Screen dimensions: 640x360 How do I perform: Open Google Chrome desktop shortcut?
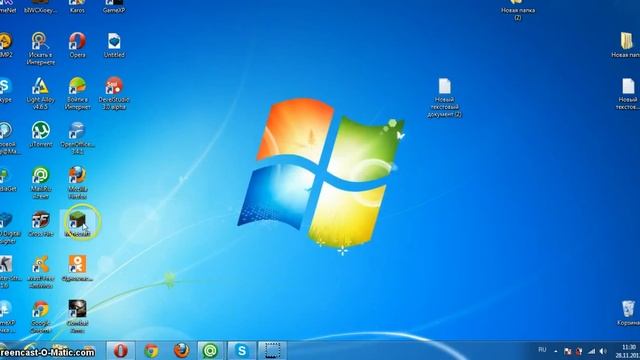click(x=40, y=317)
